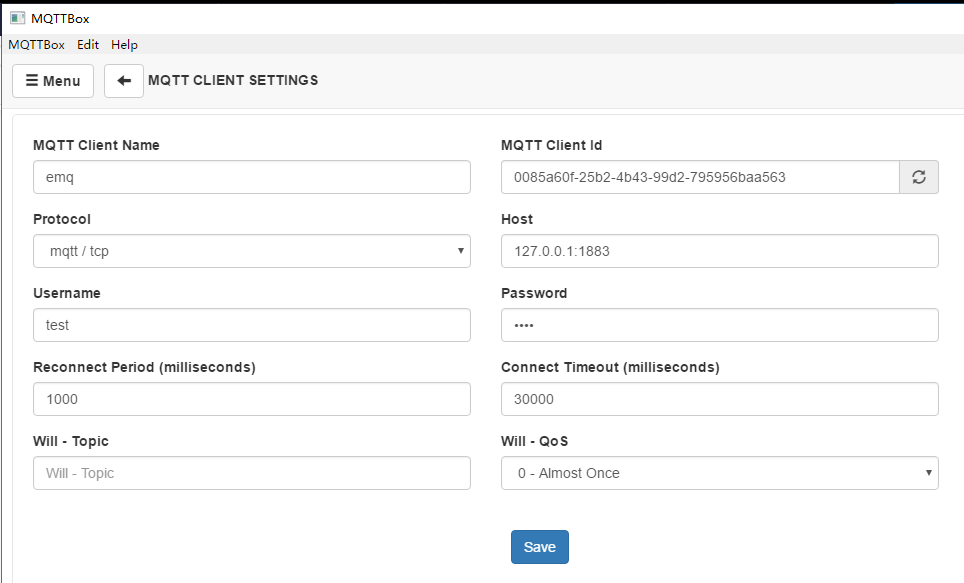Screen dimensions: 964x583
Task: Select the Username field showing test
Action: click(x=251, y=324)
